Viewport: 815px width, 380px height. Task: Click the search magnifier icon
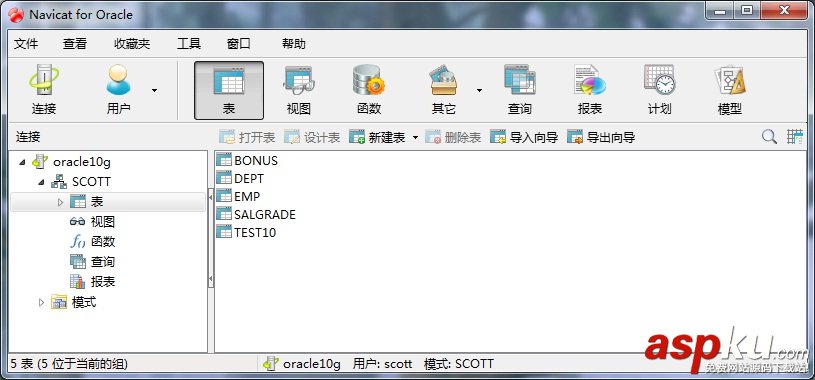769,137
